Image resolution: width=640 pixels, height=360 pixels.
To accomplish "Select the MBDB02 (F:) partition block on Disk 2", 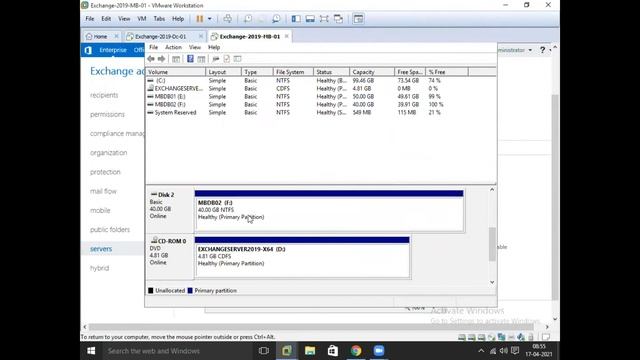I will tap(329, 211).
